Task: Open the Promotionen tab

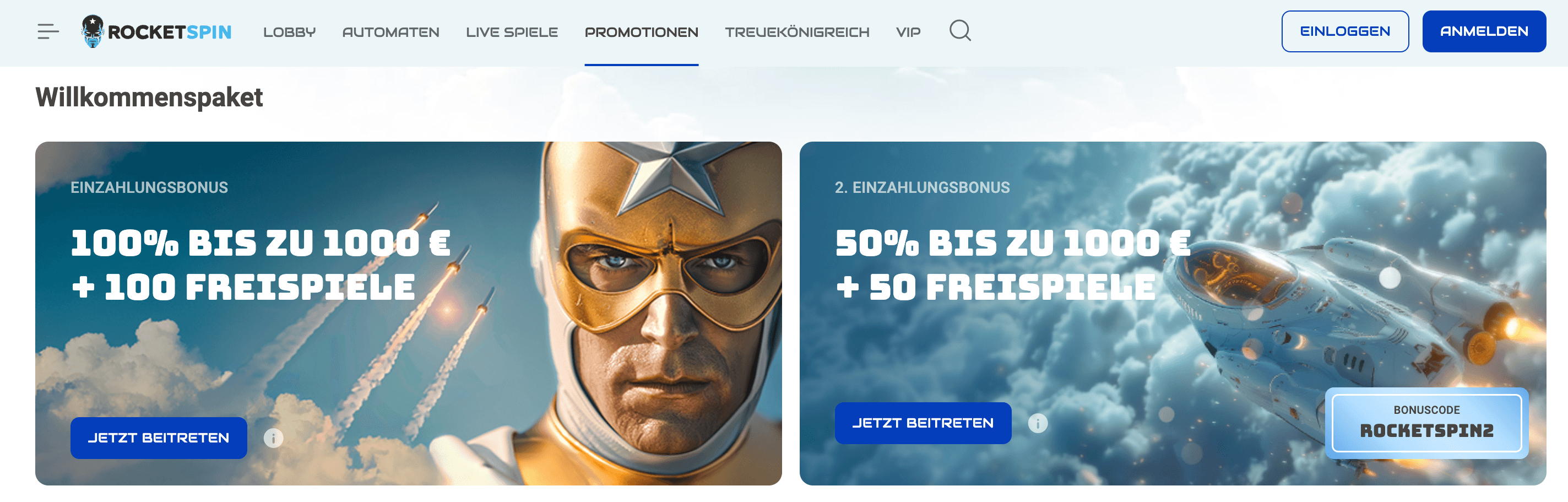Action: pyautogui.click(x=641, y=31)
